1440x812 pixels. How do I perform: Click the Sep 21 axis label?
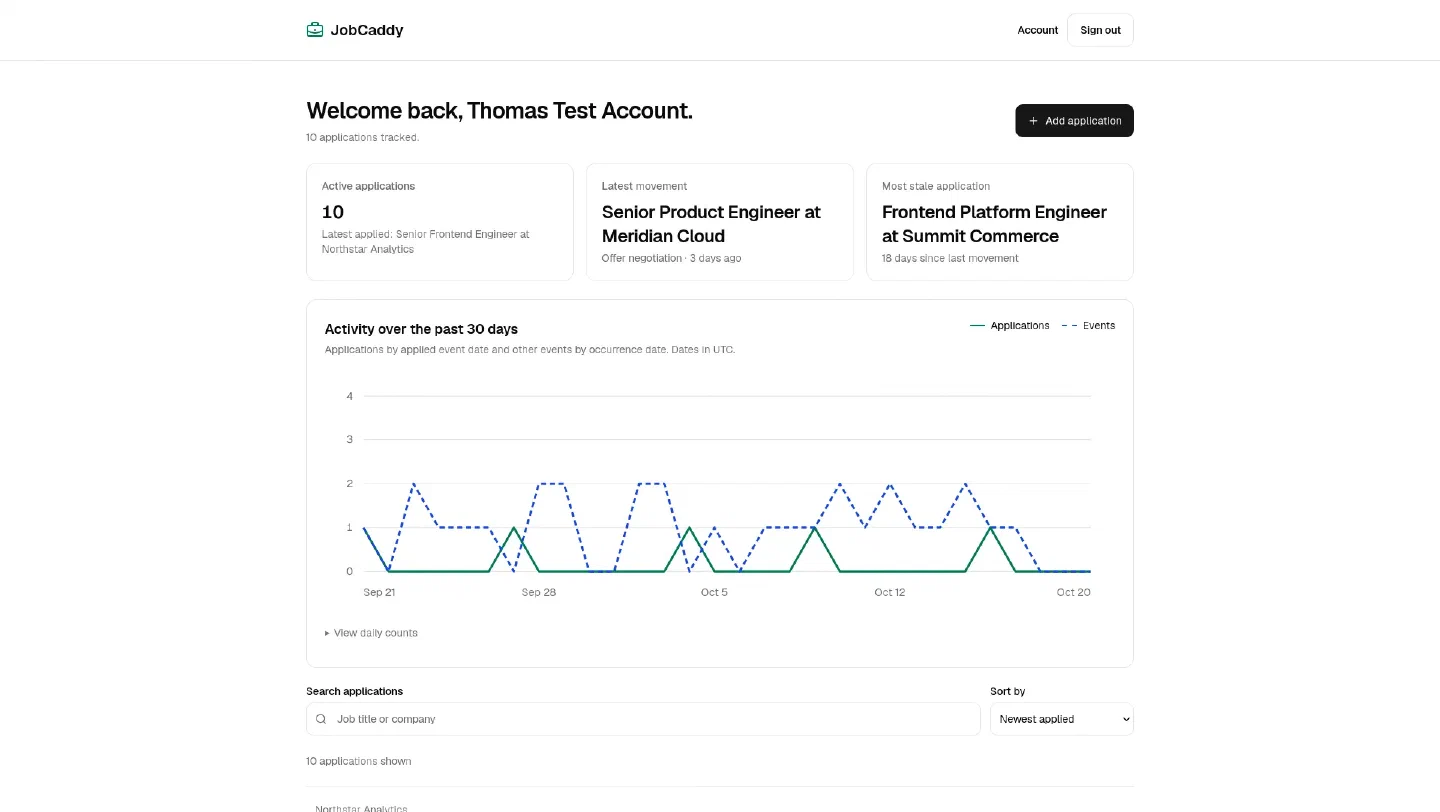pyautogui.click(x=379, y=592)
